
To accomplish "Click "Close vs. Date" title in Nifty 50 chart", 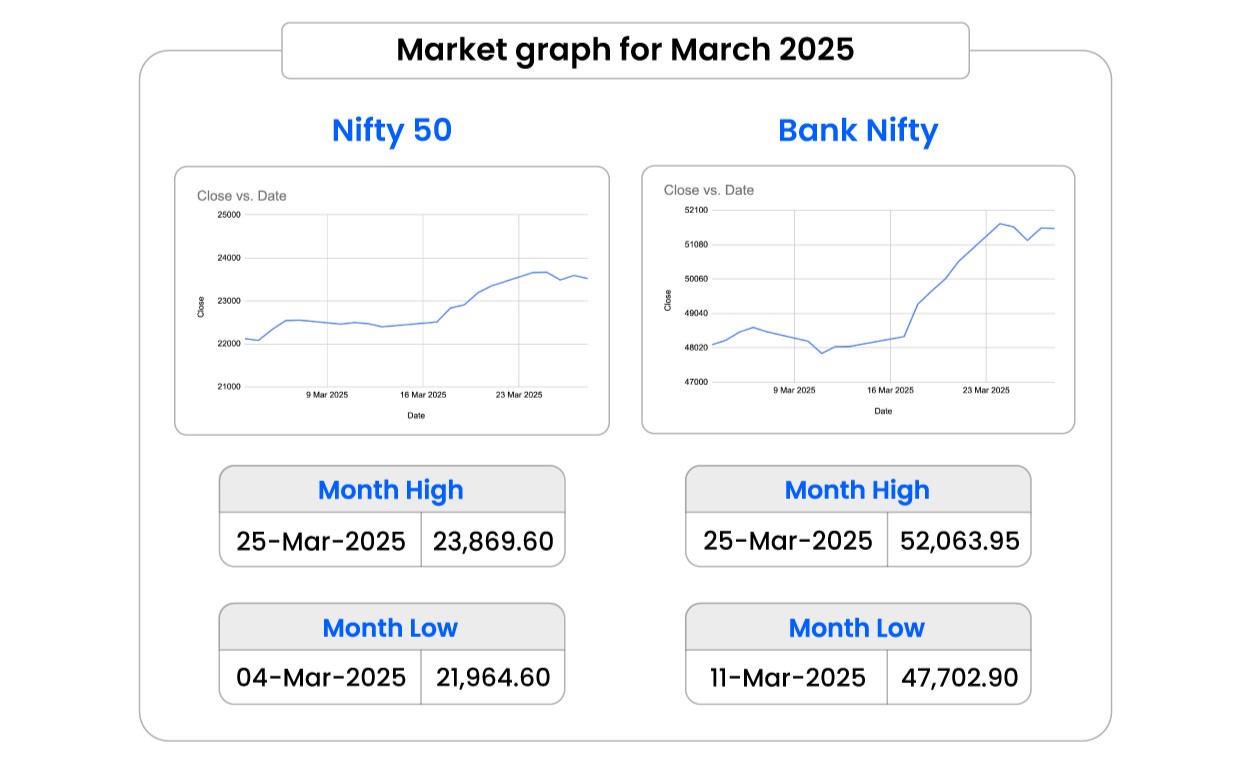I will point(242,196).
